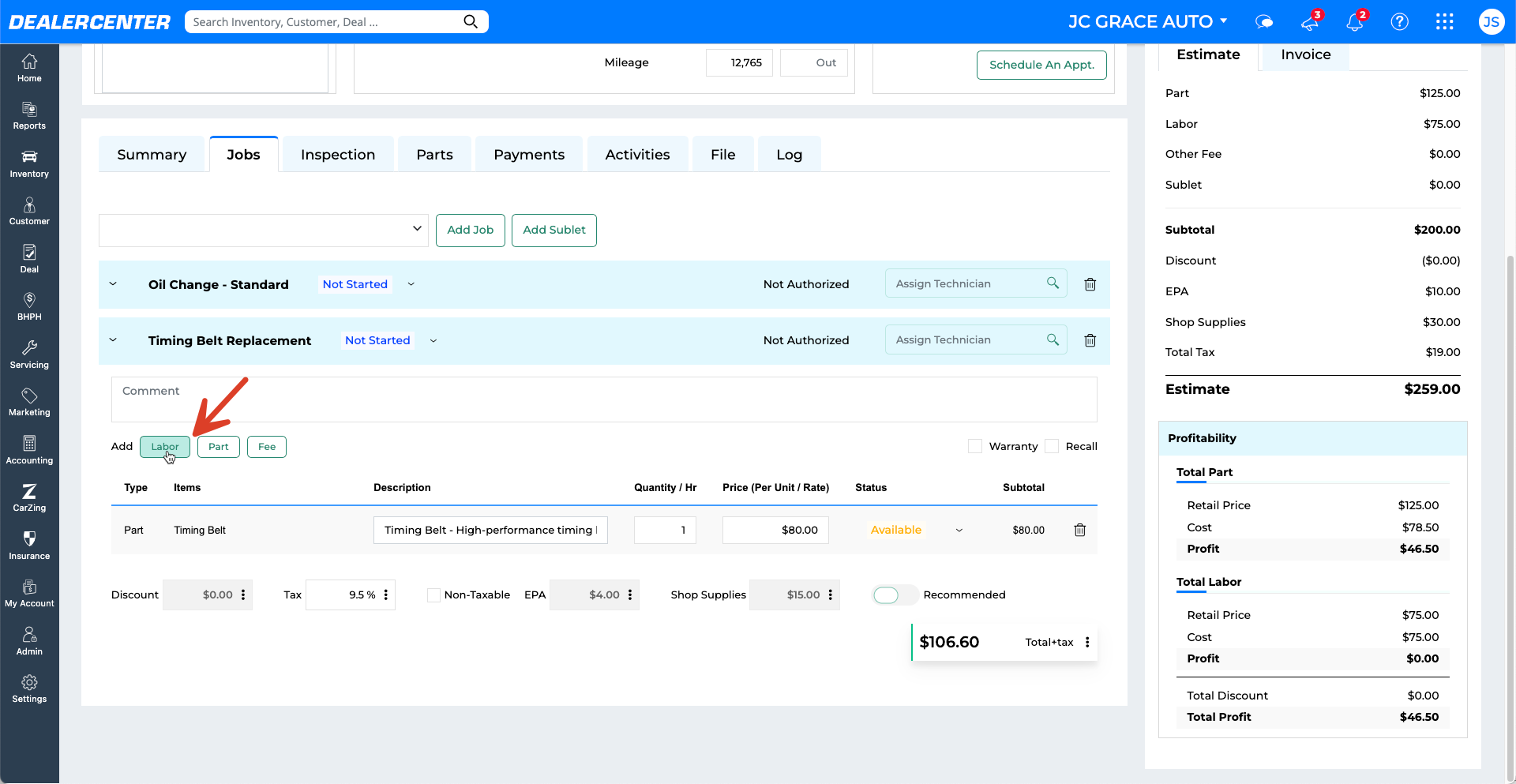Open Admin in the sidebar
This screenshot has width=1516, height=784.
tap(29, 641)
